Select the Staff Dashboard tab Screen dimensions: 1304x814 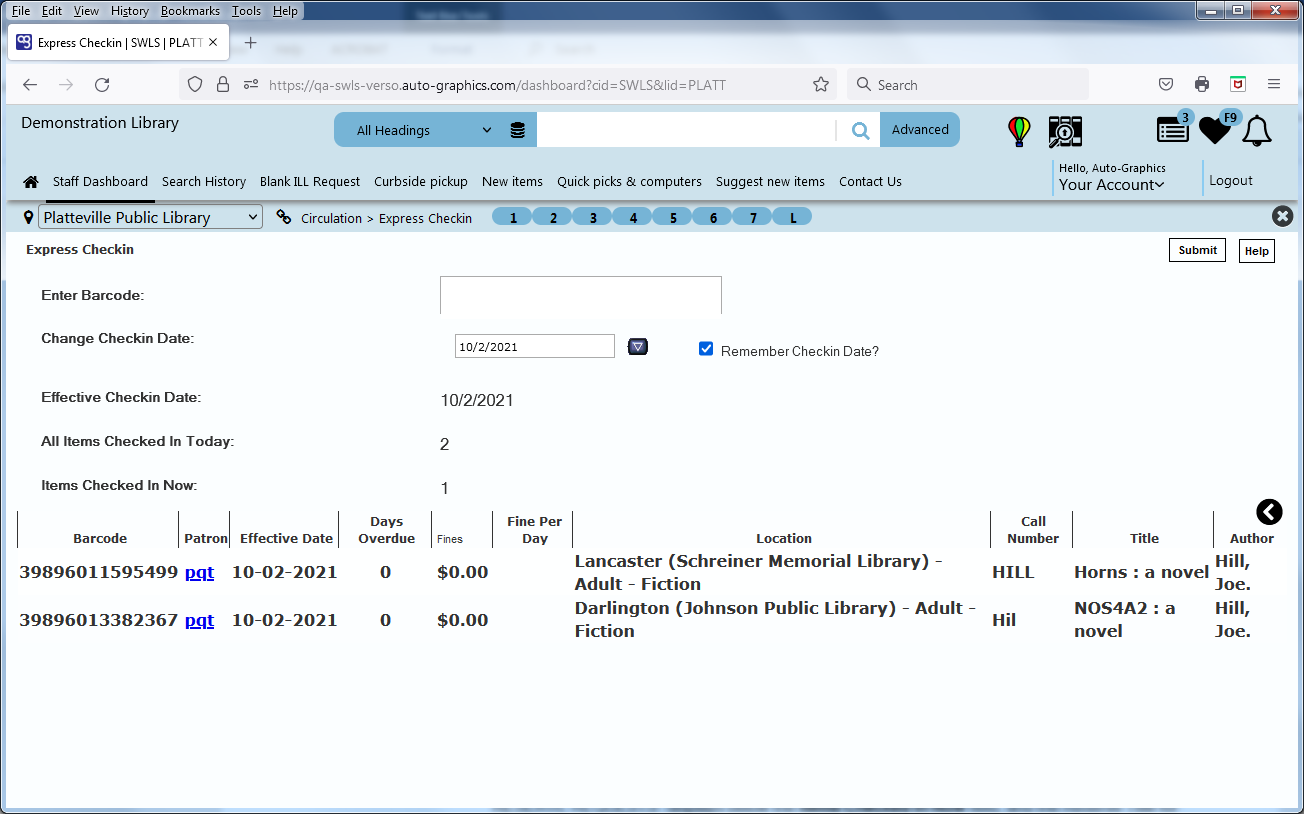[100, 182]
